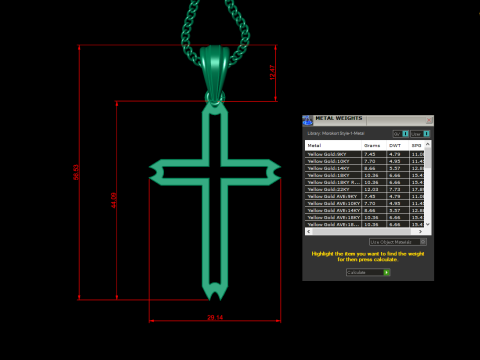
Task: Sort by the Metal column header
Action: pos(333,145)
